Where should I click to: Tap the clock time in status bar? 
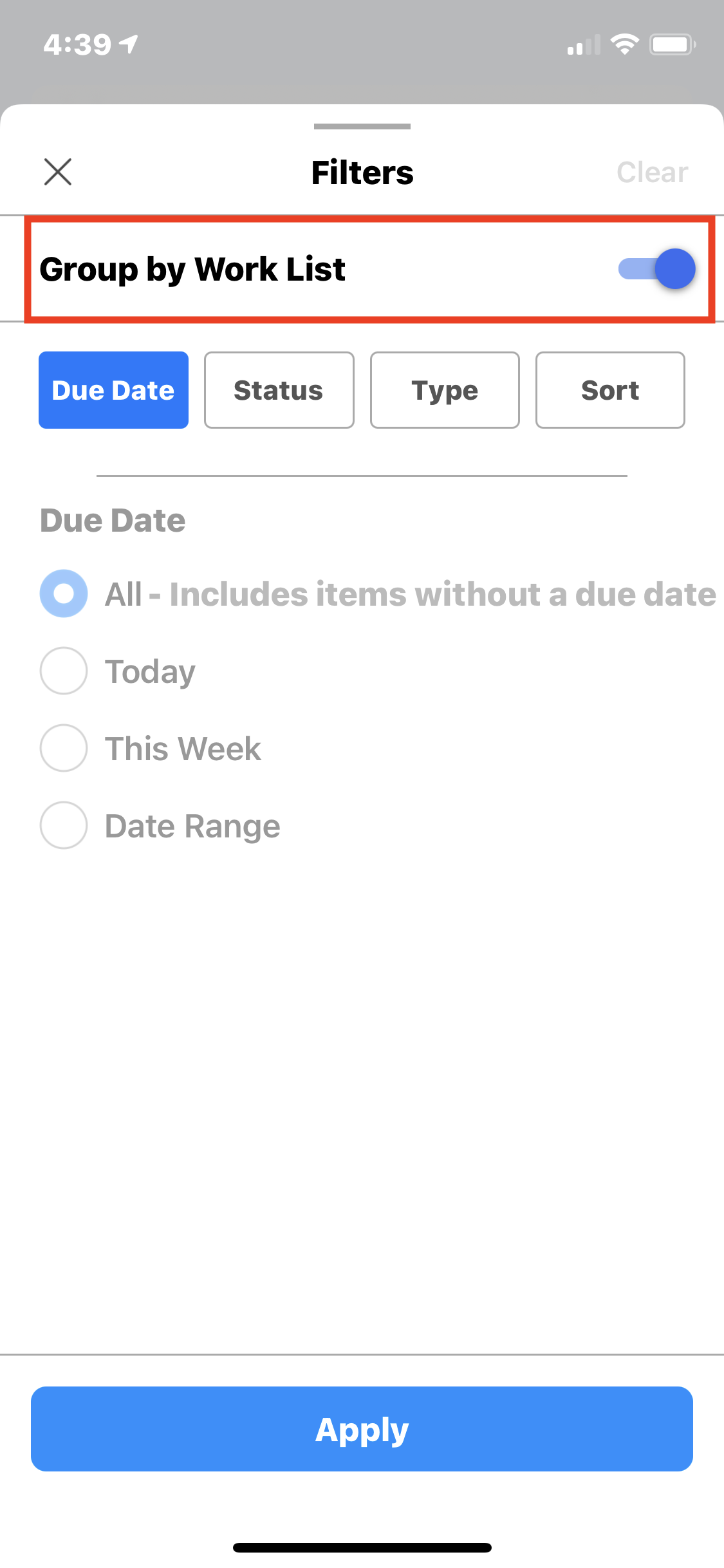77,44
